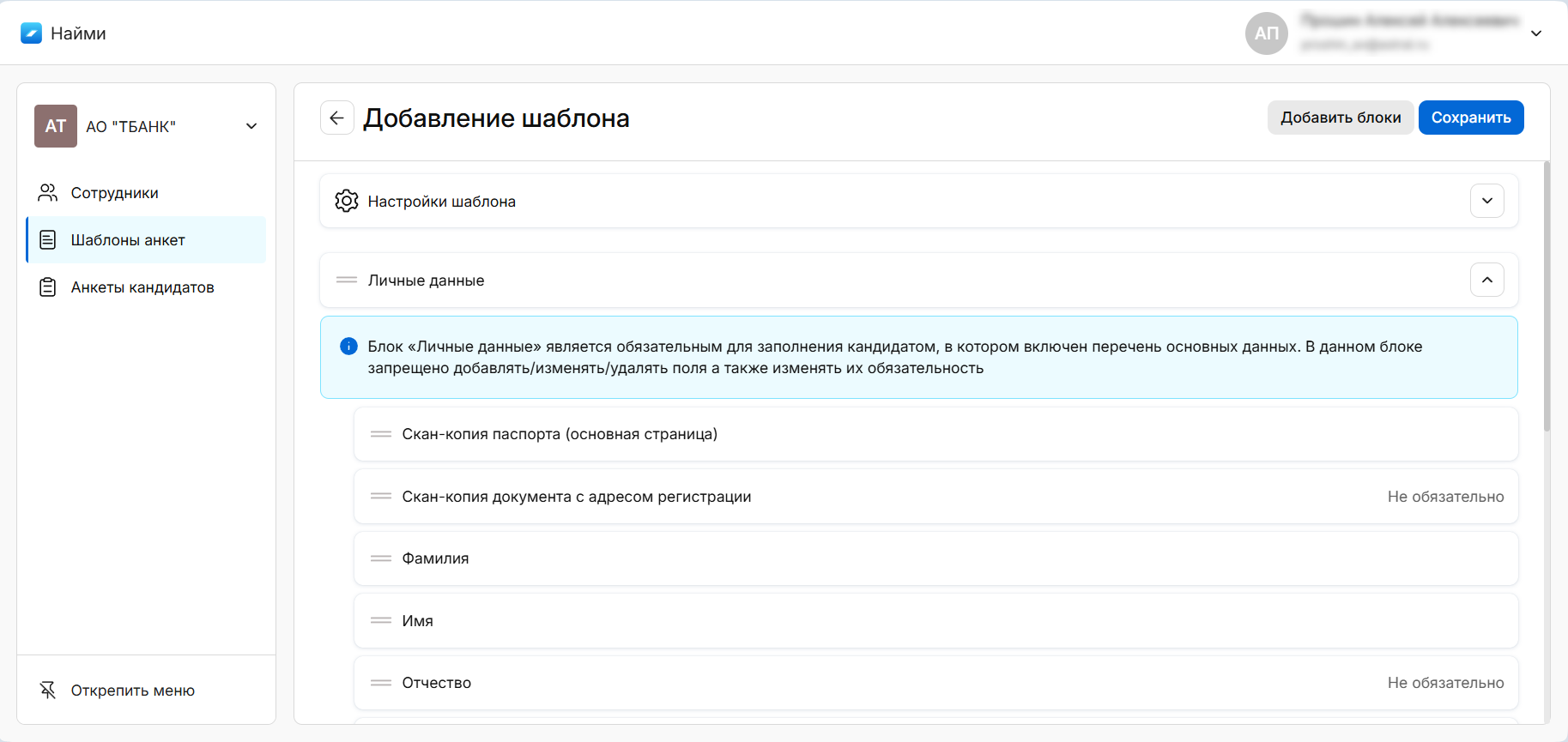Click the drag handle next to Имя
Image resolution: width=1568 pixels, height=742 pixels.
[381, 620]
